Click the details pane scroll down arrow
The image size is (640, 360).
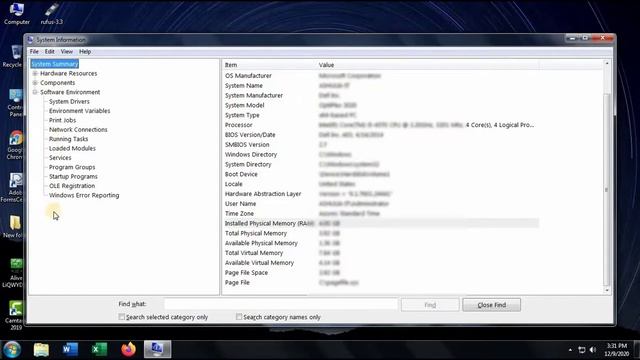pyautogui.click(x=607, y=290)
